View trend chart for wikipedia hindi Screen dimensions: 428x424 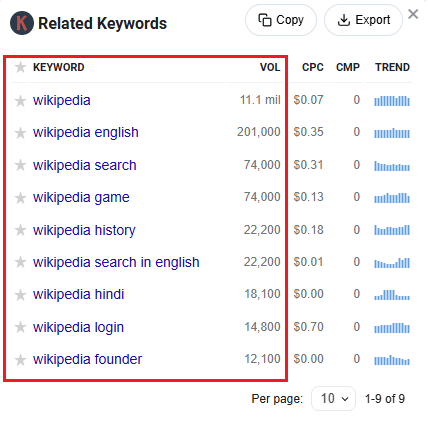pyautogui.click(x=392, y=295)
